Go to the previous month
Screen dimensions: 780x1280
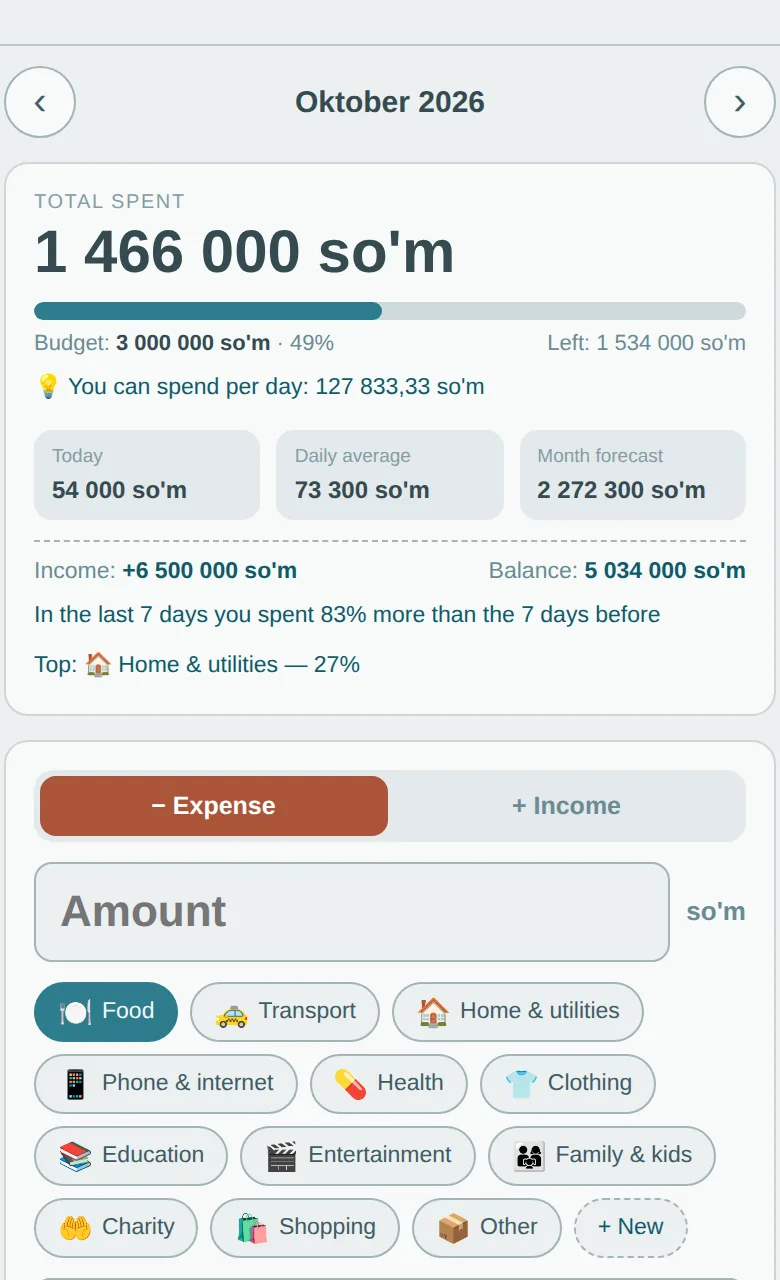click(40, 102)
